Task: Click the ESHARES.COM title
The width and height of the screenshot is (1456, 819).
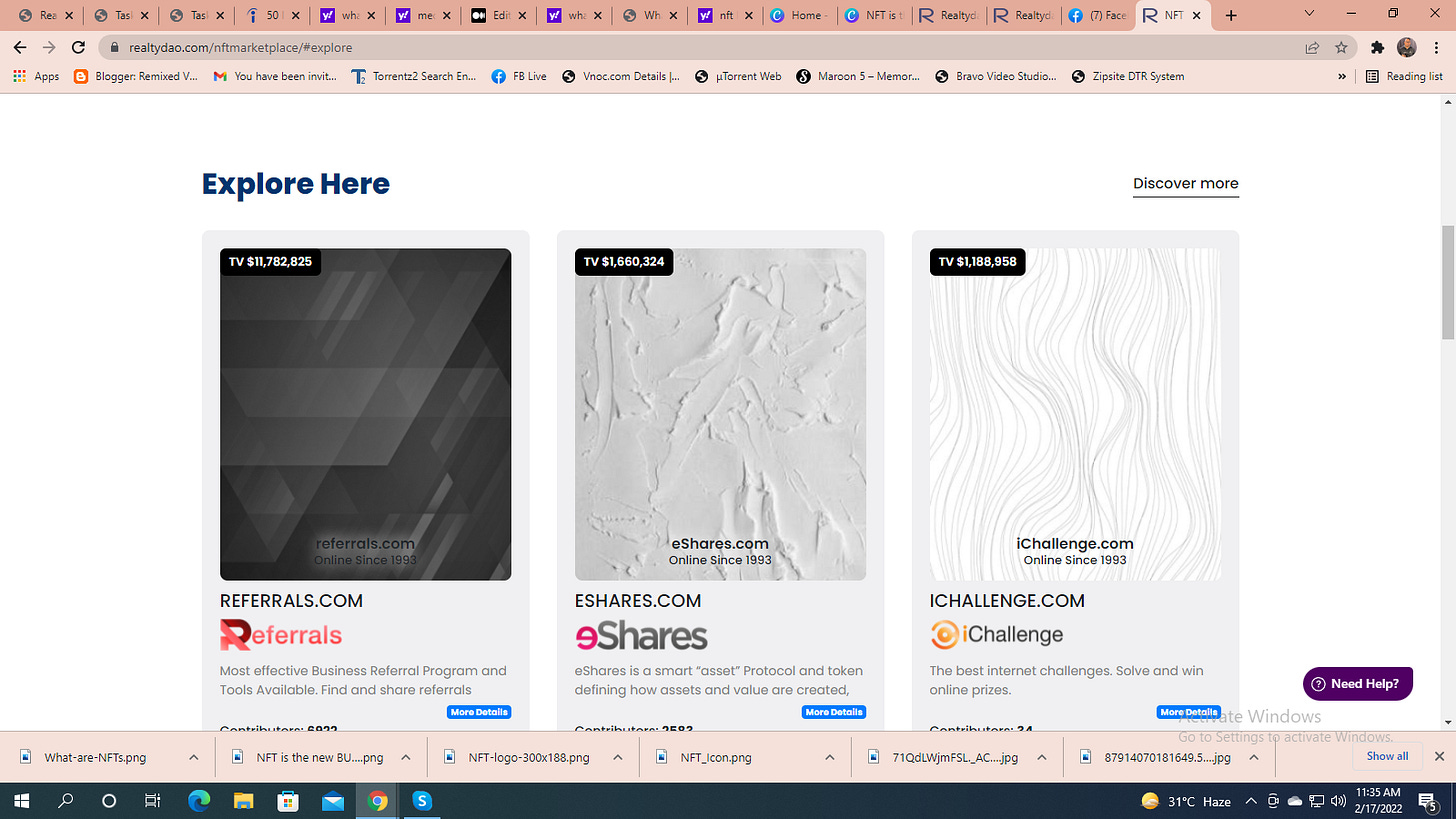Action: pos(638,601)
